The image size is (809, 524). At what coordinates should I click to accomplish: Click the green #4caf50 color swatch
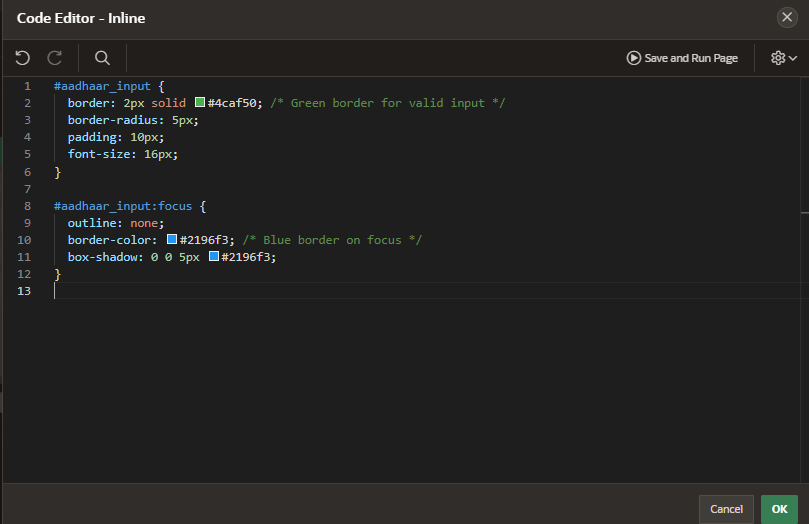click(200, 102)
